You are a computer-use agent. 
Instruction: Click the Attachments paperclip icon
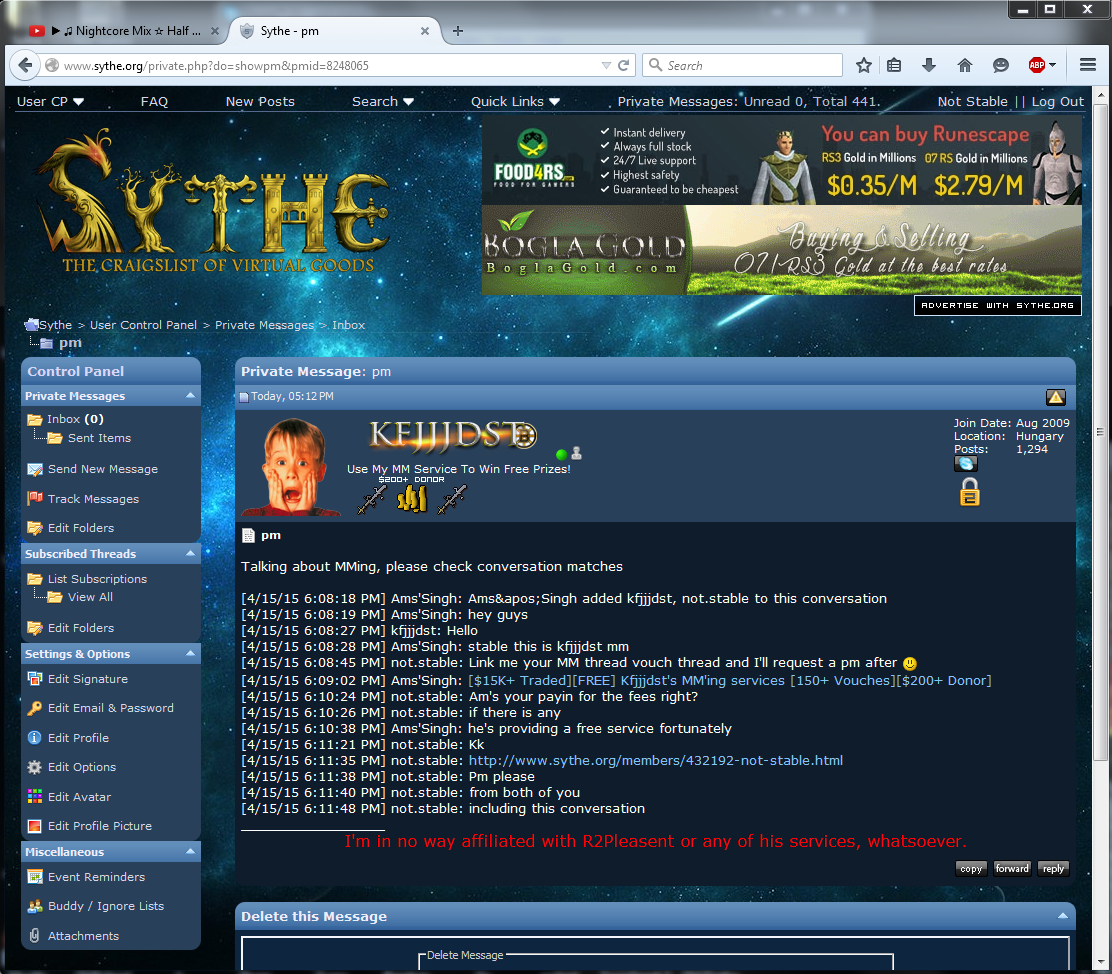point(34,936)
